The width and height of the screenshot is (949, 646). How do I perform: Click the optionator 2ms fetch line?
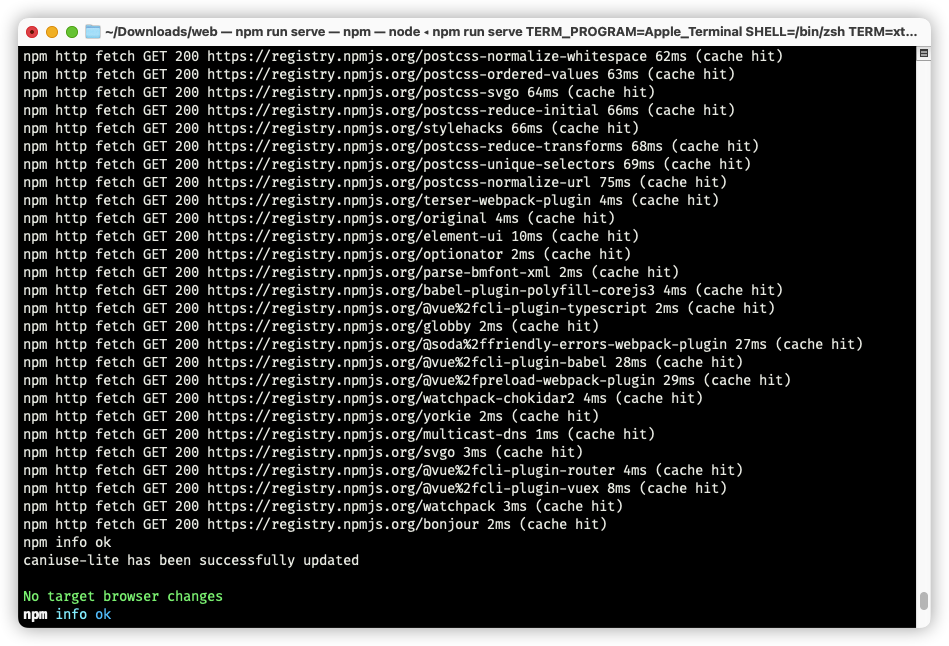click(327, 254)
